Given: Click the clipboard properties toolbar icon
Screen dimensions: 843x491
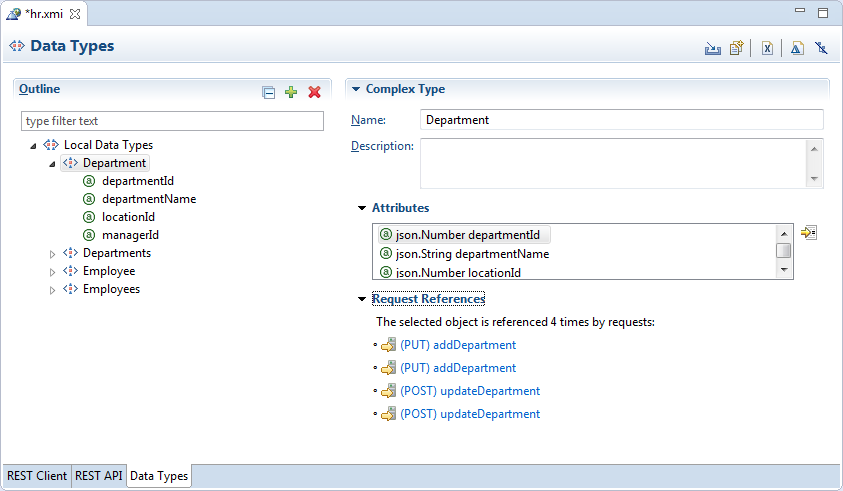Looking at the screenshot, I should click(x=737, y=48).
